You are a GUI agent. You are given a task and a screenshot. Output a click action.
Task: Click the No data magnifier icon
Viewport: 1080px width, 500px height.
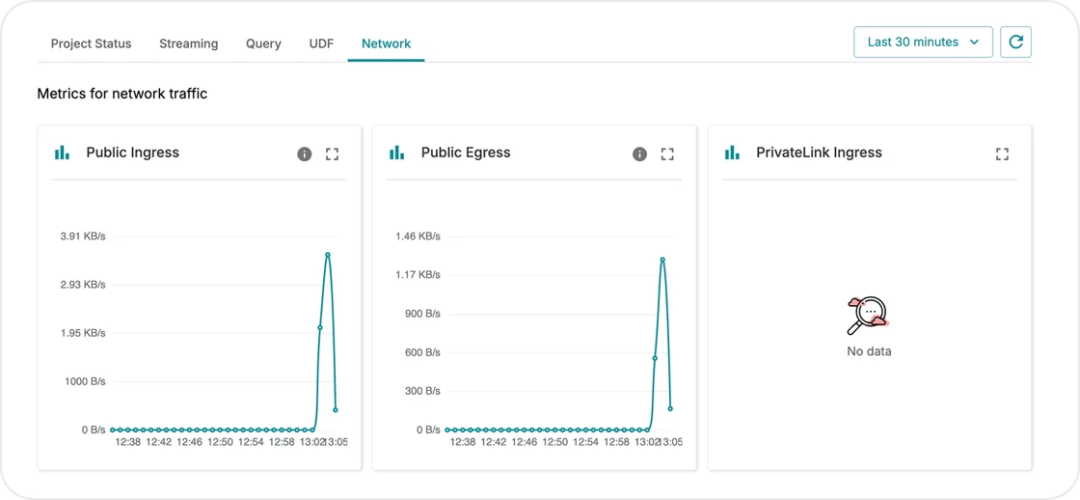pos(867,315)
